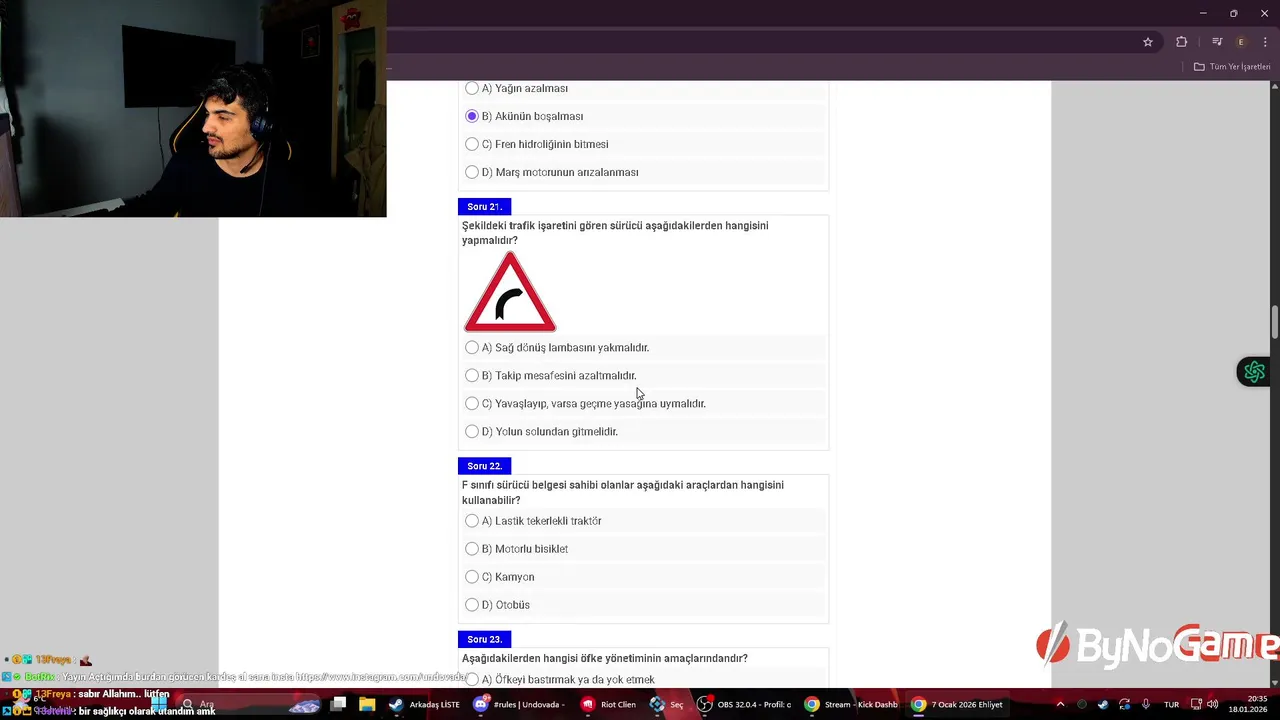Show hidden system tray icons chevron
This screenshot has height=720, width=1280.
(1060, 704)
